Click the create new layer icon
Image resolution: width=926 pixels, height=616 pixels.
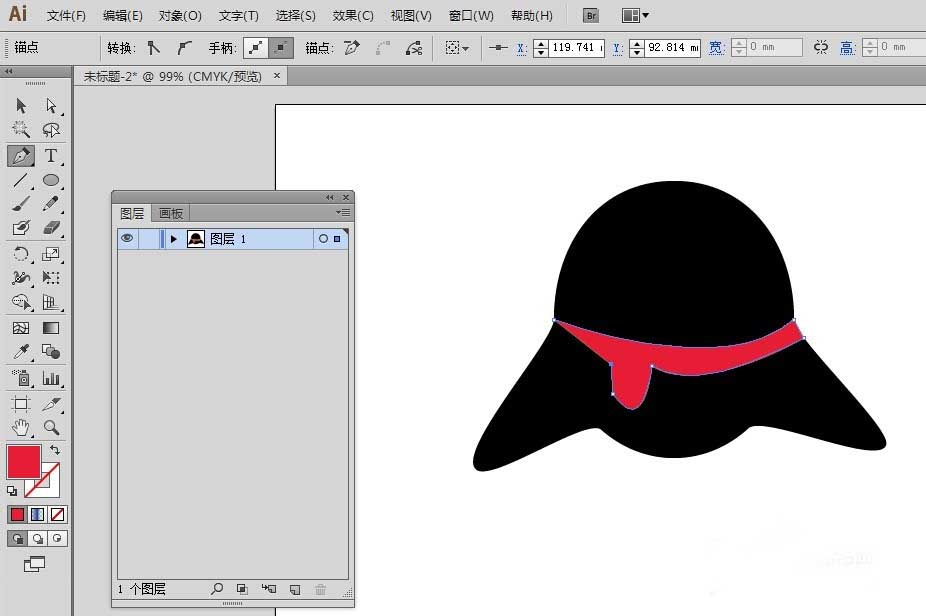click(295, 590)
